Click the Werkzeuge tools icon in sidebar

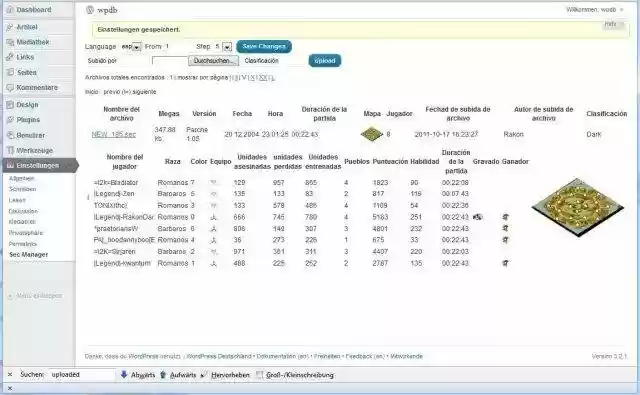[x=10, y=151]
